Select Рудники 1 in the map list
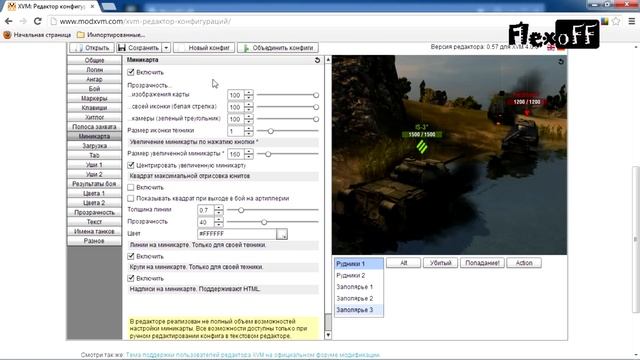The width and height of the screenshot is (640, 360). point(359,264)
